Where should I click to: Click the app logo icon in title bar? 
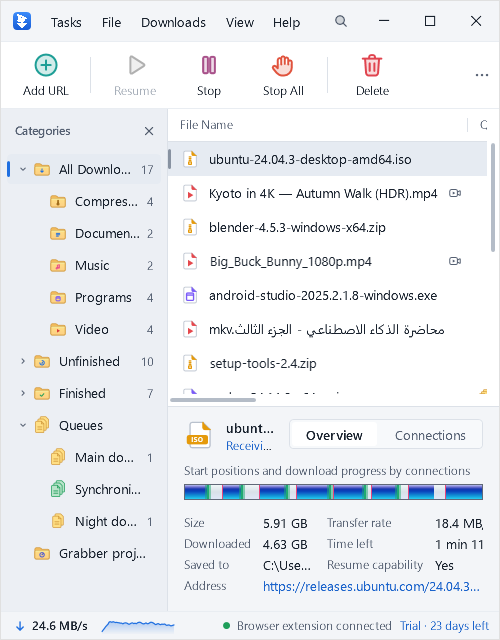[22, 21]
